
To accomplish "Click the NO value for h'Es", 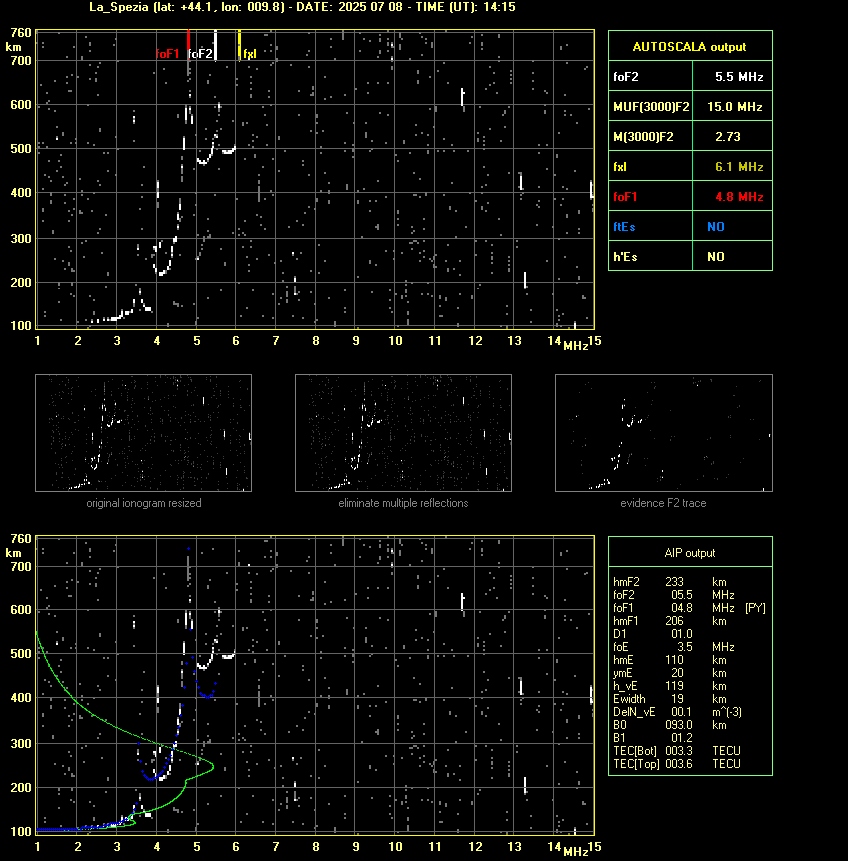I will [716, 256].
